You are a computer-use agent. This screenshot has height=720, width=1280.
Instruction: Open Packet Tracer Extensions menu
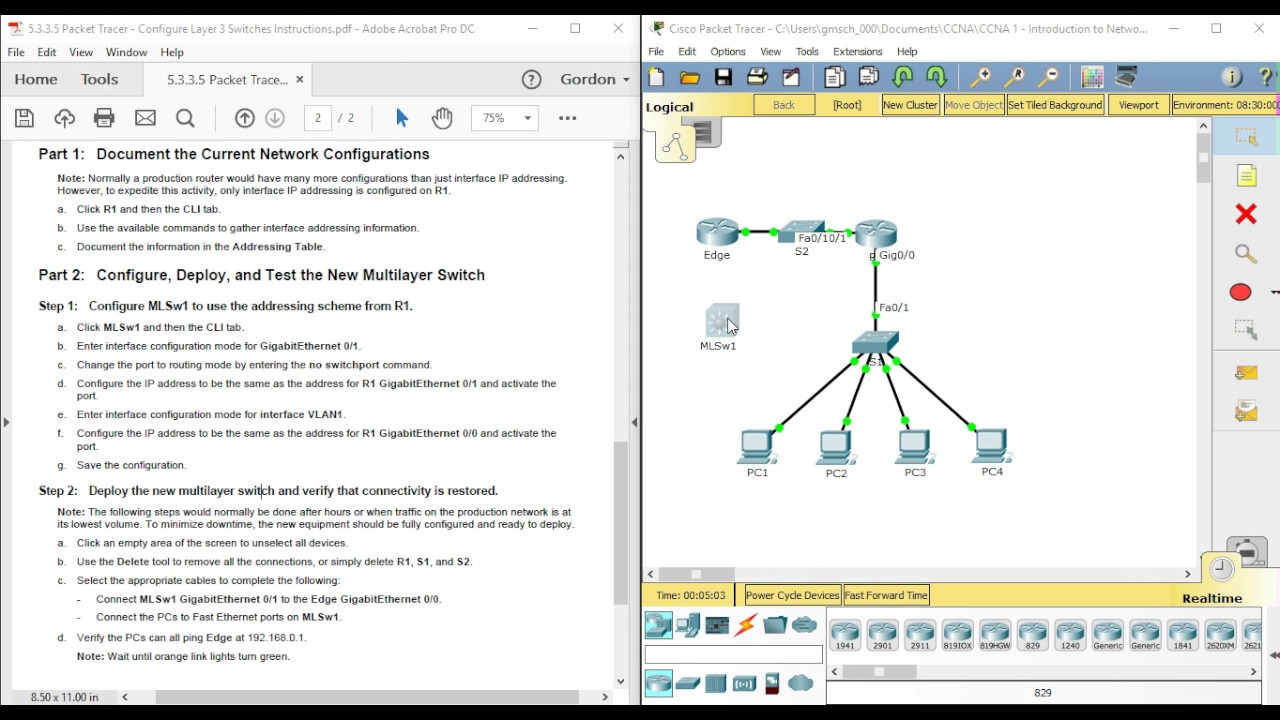pyautogui.click(x=857, y=51)
